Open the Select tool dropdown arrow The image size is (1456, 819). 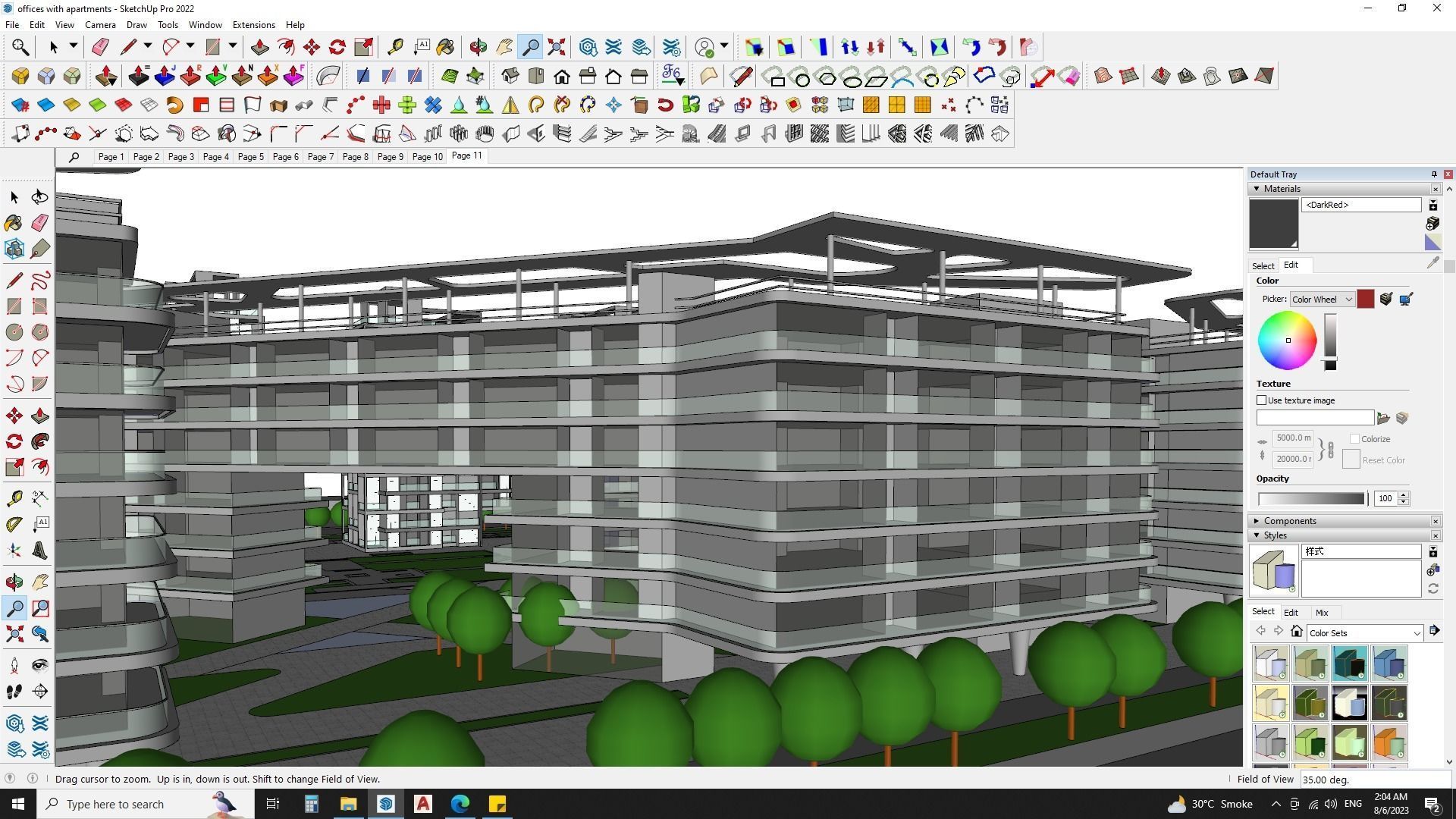[x=74, y=46]
